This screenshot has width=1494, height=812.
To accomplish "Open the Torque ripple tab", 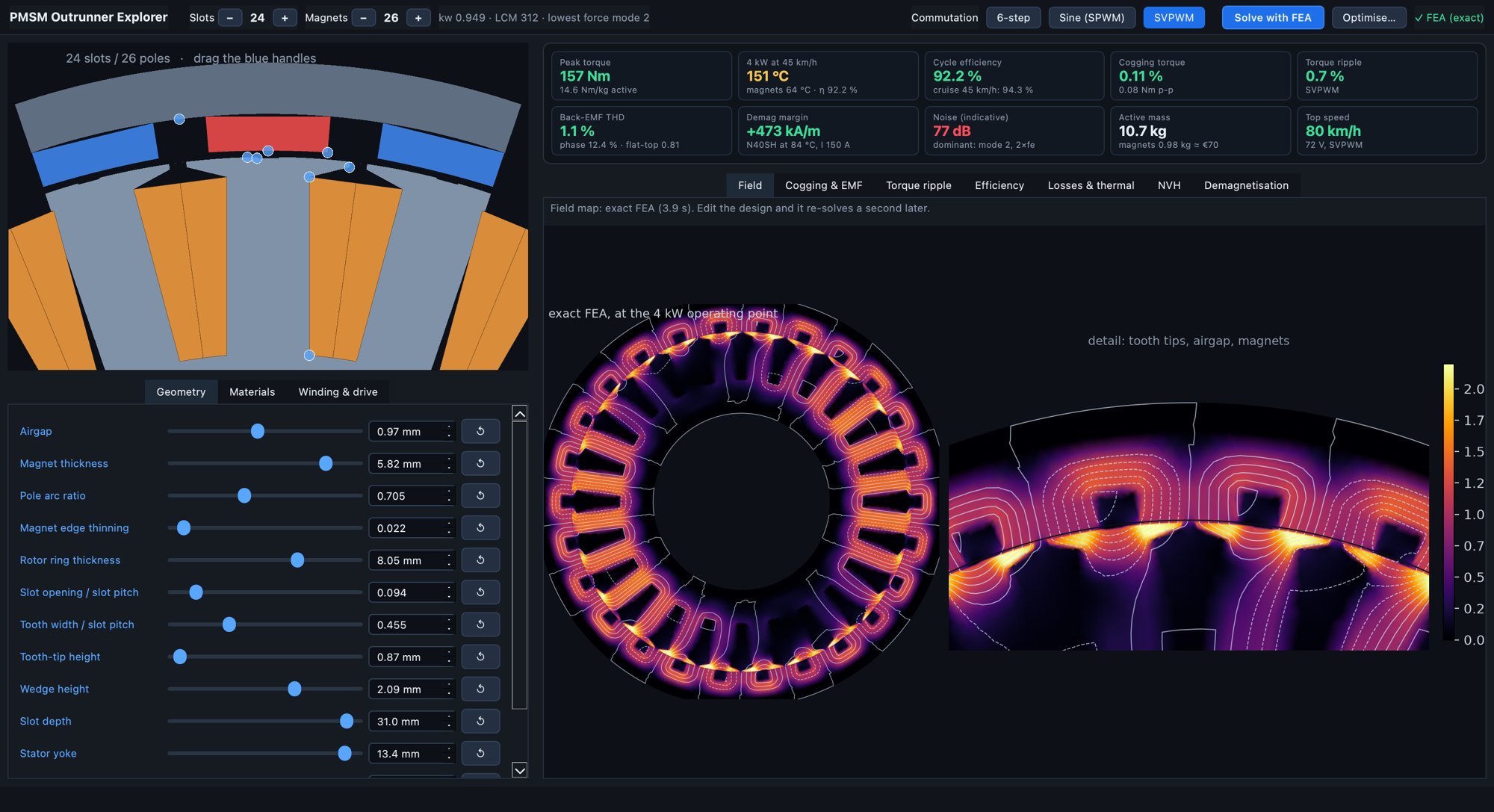I will [x=918, y=185].
